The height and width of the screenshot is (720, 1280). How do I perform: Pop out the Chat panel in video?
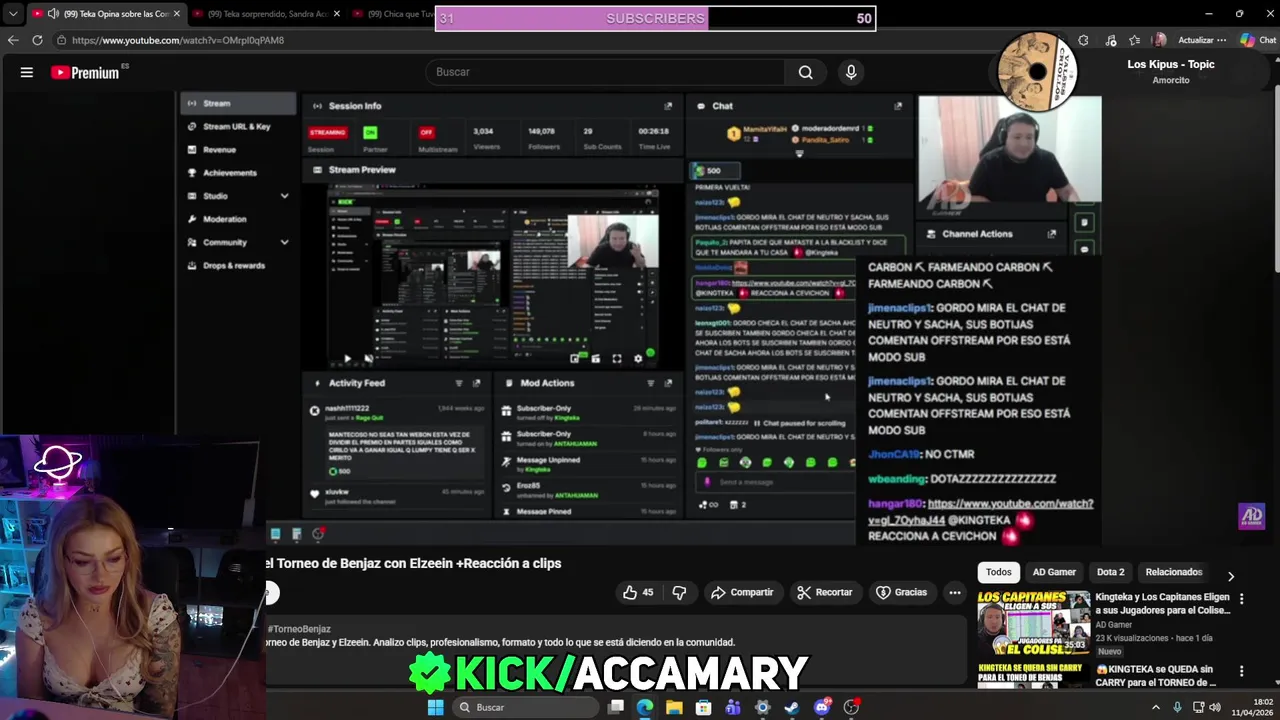click(898, 106)
